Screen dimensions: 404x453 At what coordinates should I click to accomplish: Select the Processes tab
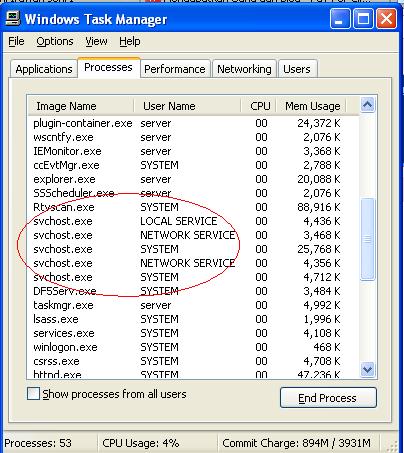108,68
